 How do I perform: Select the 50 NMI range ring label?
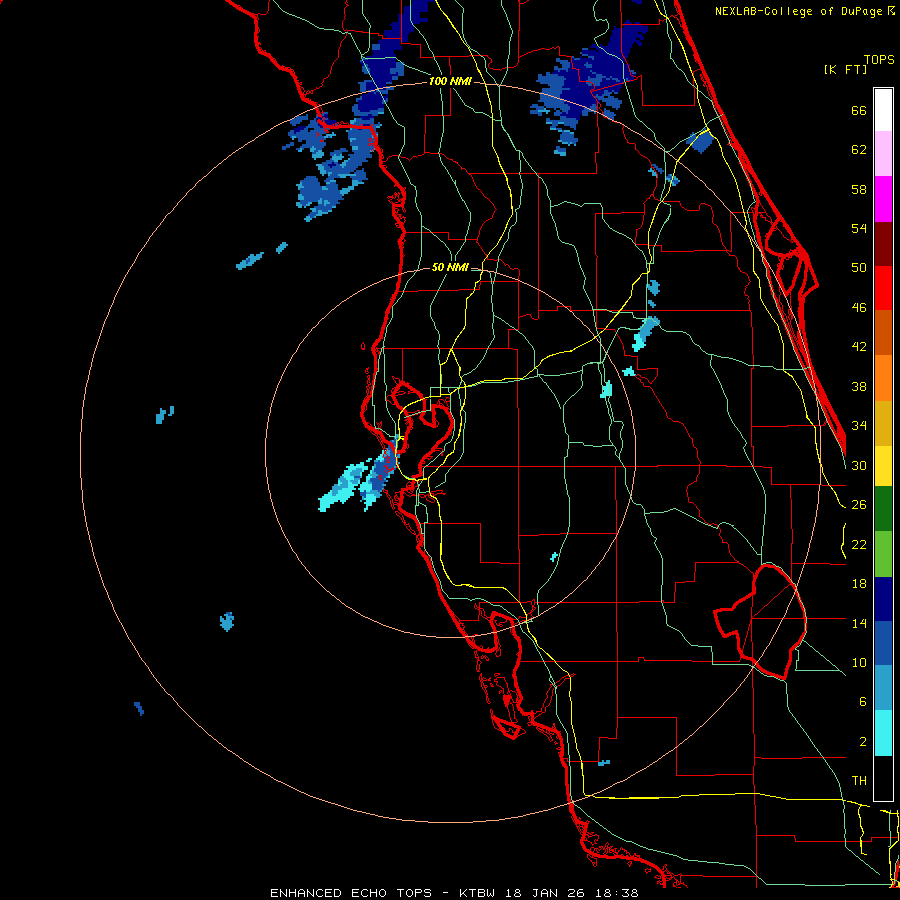[x=450, y=267]
